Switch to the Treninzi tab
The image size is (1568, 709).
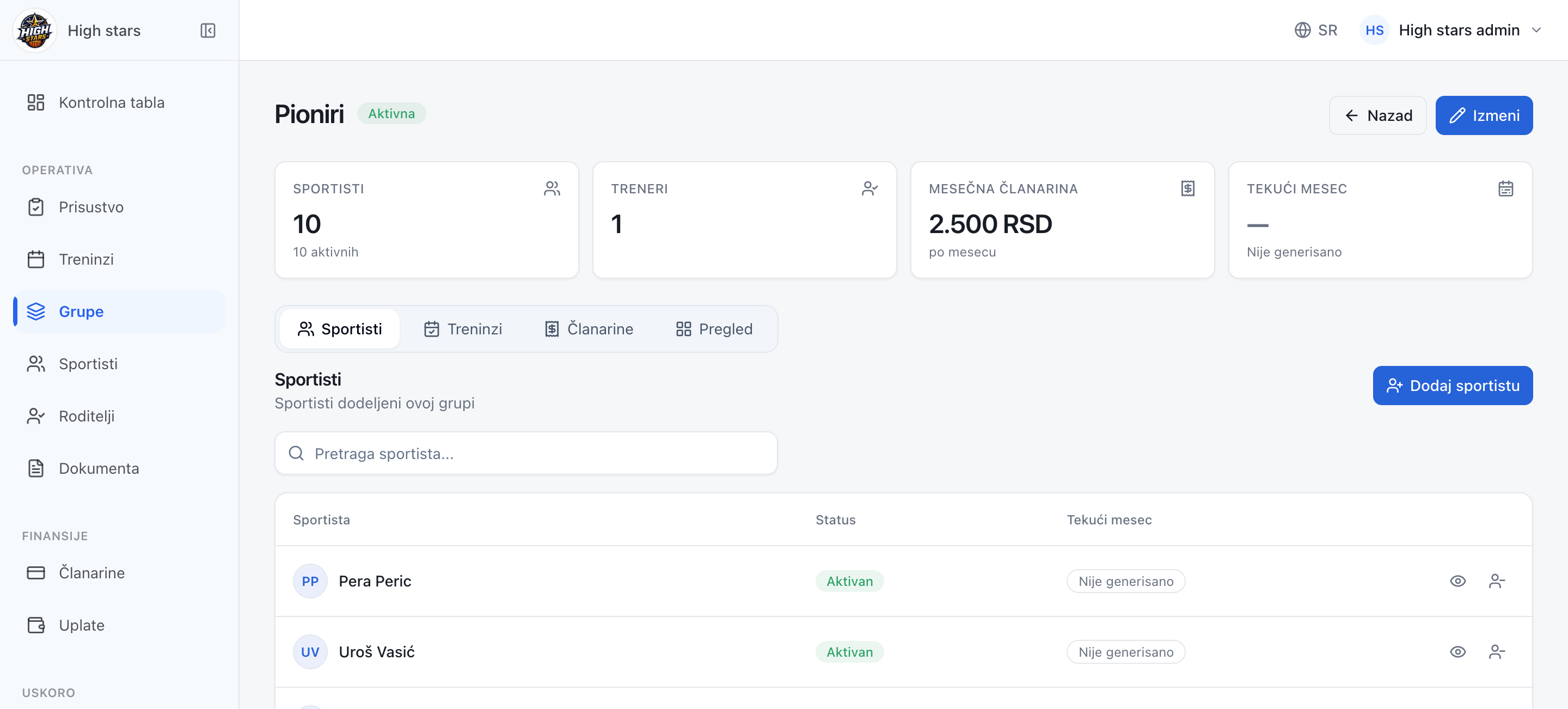coord(463,329)
